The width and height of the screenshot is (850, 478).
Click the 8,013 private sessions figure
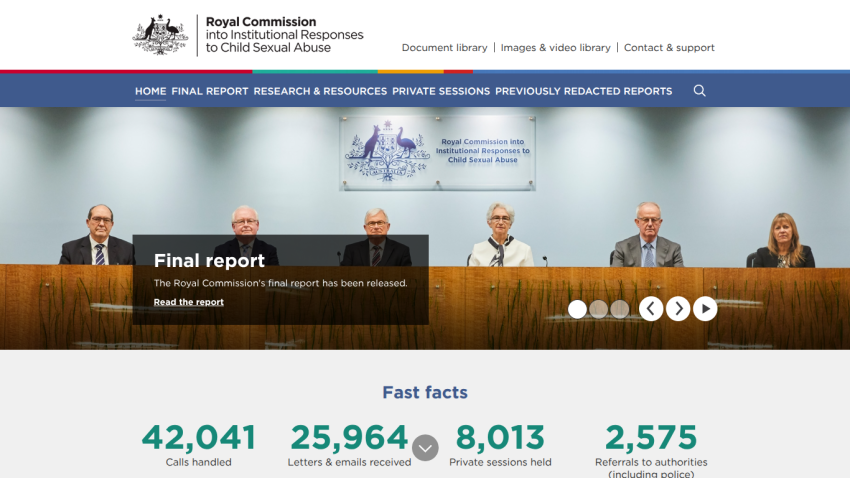500,437
